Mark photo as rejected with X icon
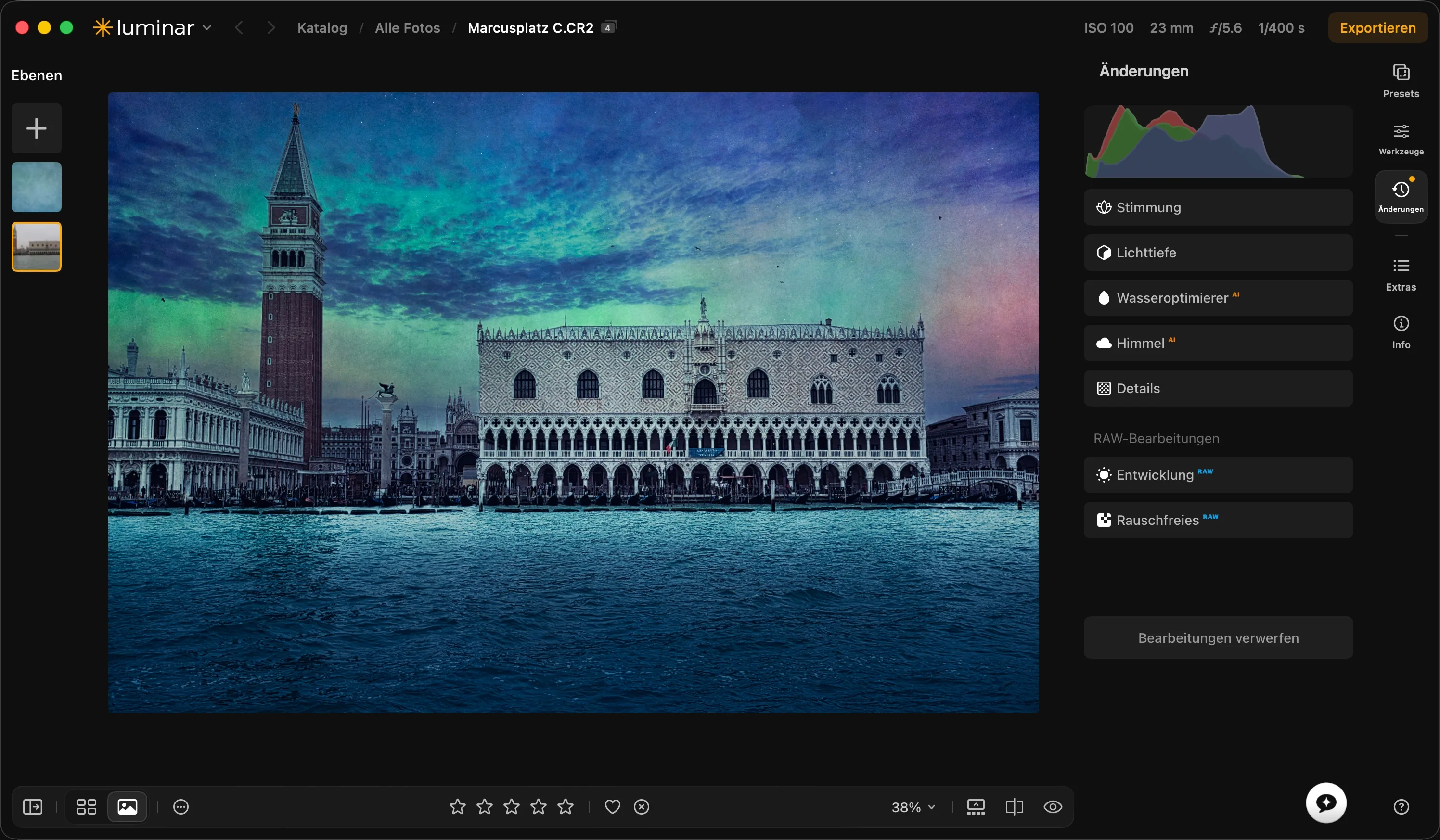Viewport: 1440px width, 840px height. [x=642, y=807]
